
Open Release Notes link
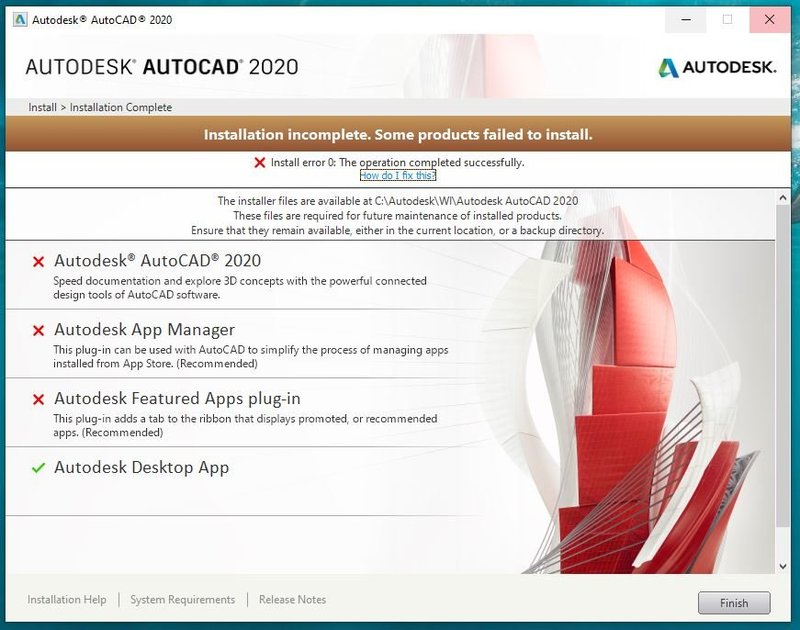pyautogui.click(x=292, y=599)
